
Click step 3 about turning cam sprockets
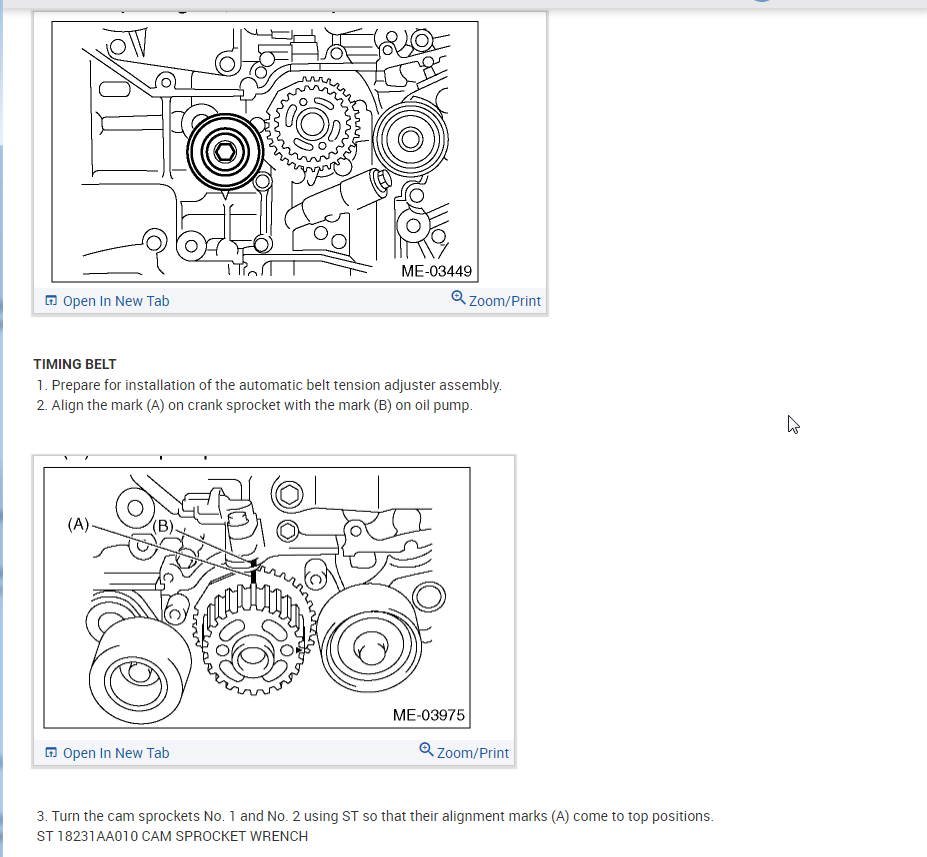(375, 816)
